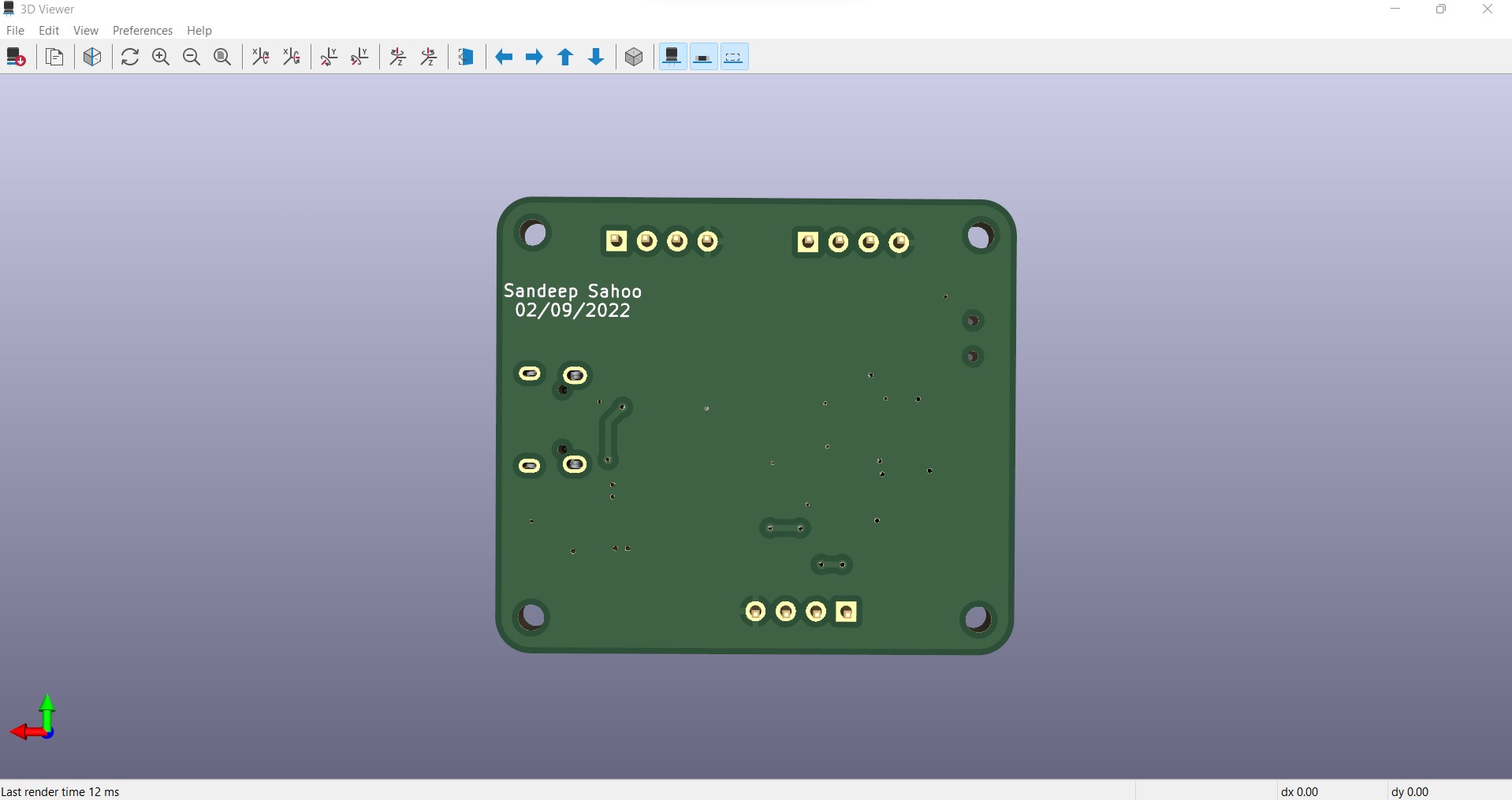Image resolution: width=1512 pixels, height=800 pixels.
Task: Redraw the 3D view
Action: (x=129, y=57)
